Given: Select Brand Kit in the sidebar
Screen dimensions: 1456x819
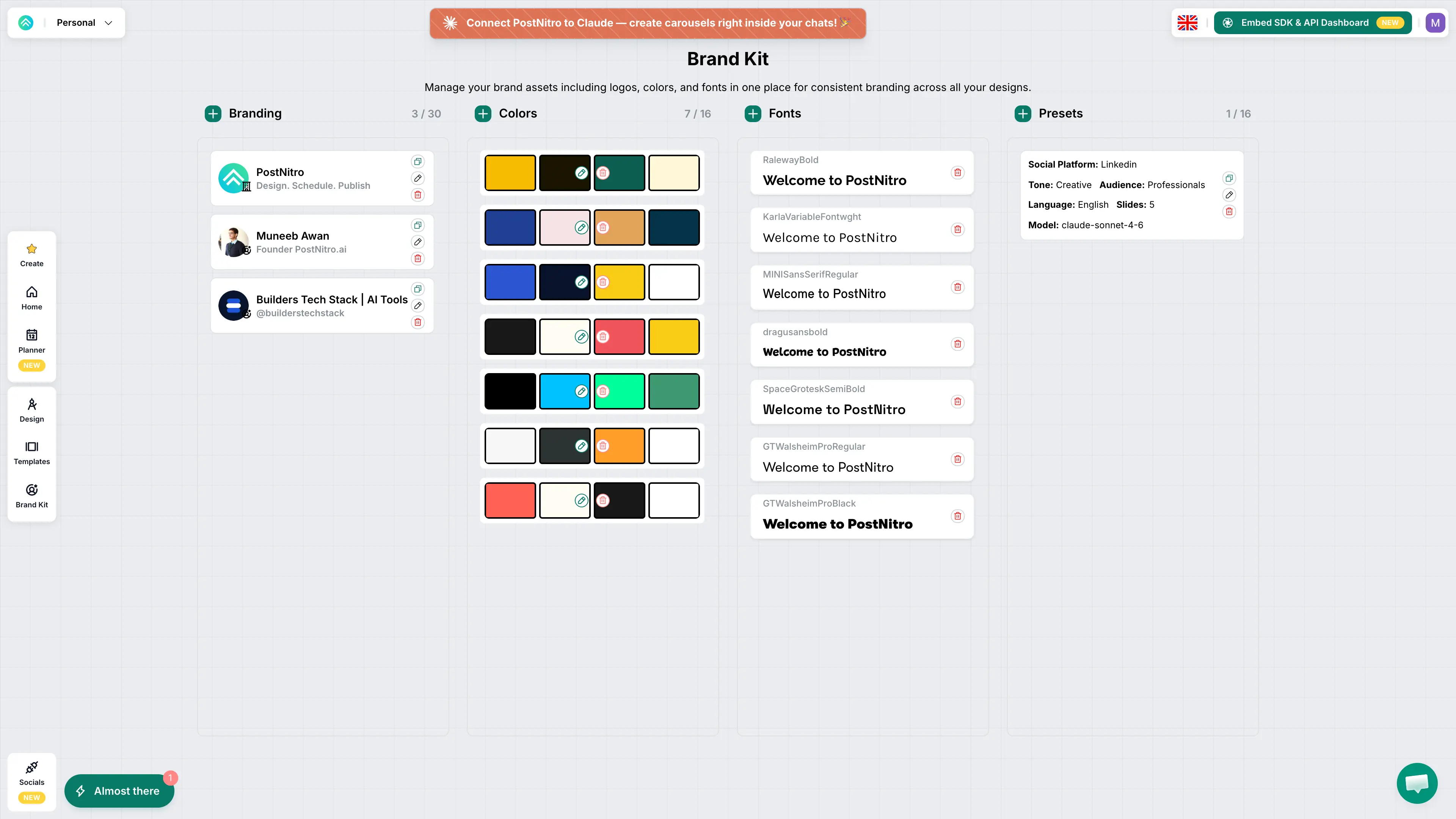Looking at the screenshot, I should coord(31,496).
